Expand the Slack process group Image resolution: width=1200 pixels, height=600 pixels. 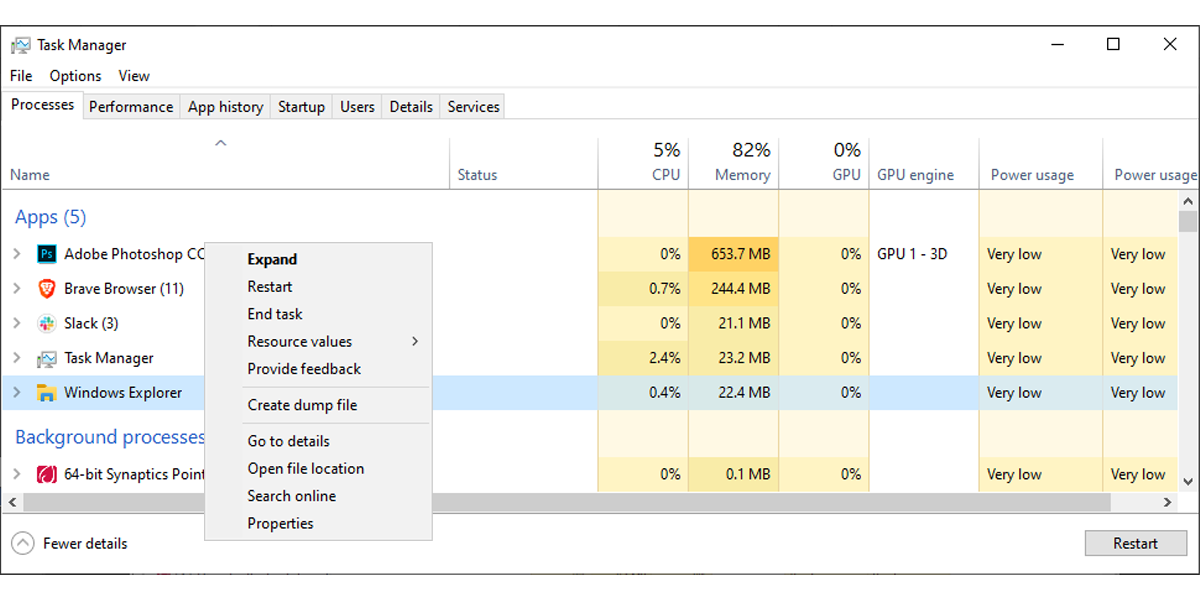coord(17,323)
